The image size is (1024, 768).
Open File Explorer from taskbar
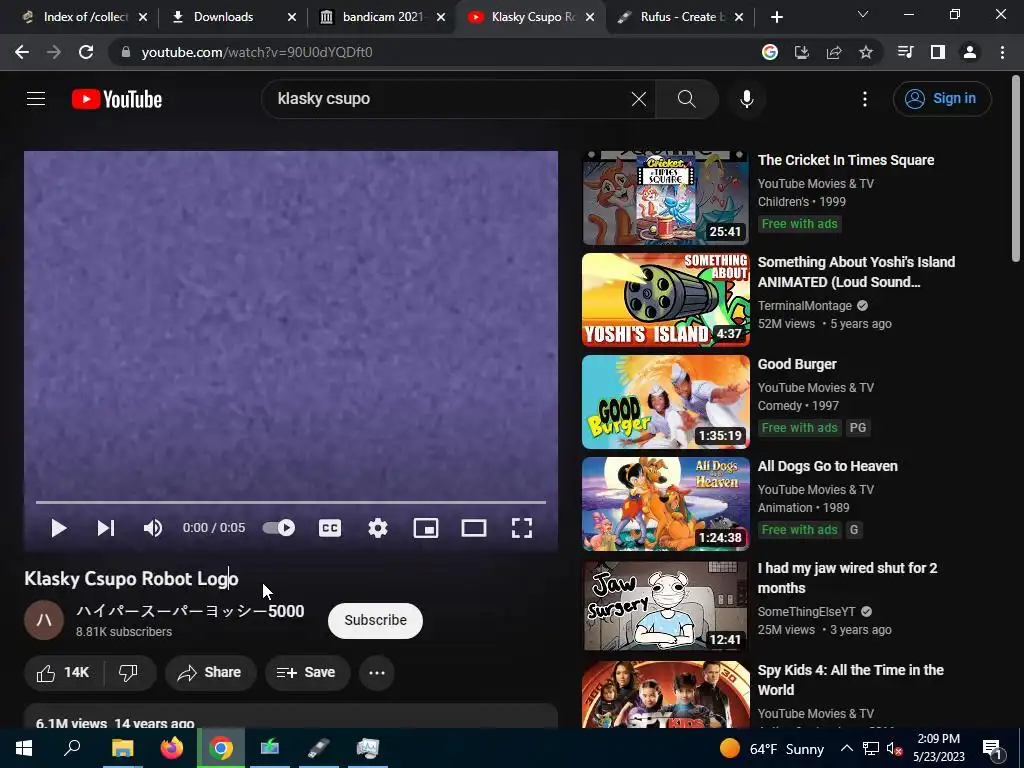click(122, 748)
